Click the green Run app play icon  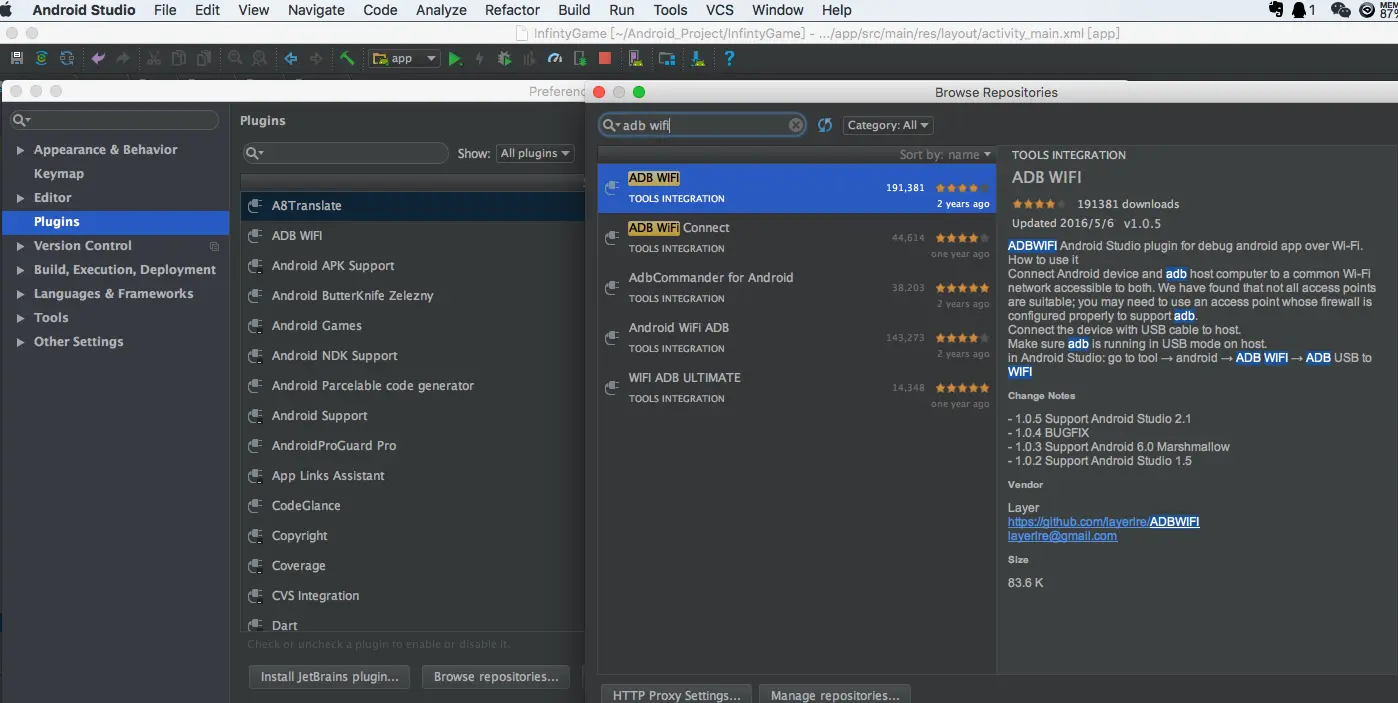point(456,59)
